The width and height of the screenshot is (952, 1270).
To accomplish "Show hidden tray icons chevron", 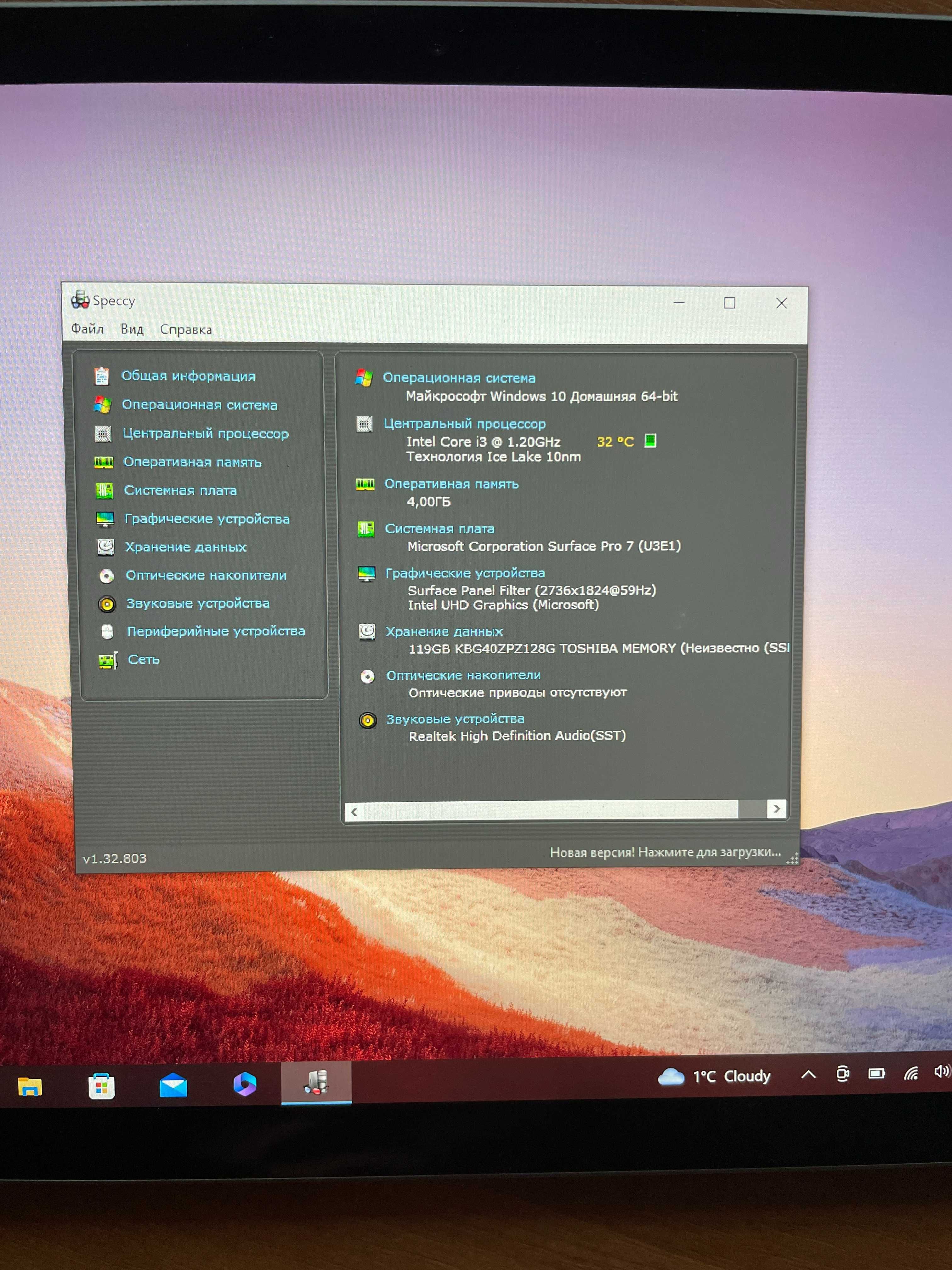I will click(808, 1074).
